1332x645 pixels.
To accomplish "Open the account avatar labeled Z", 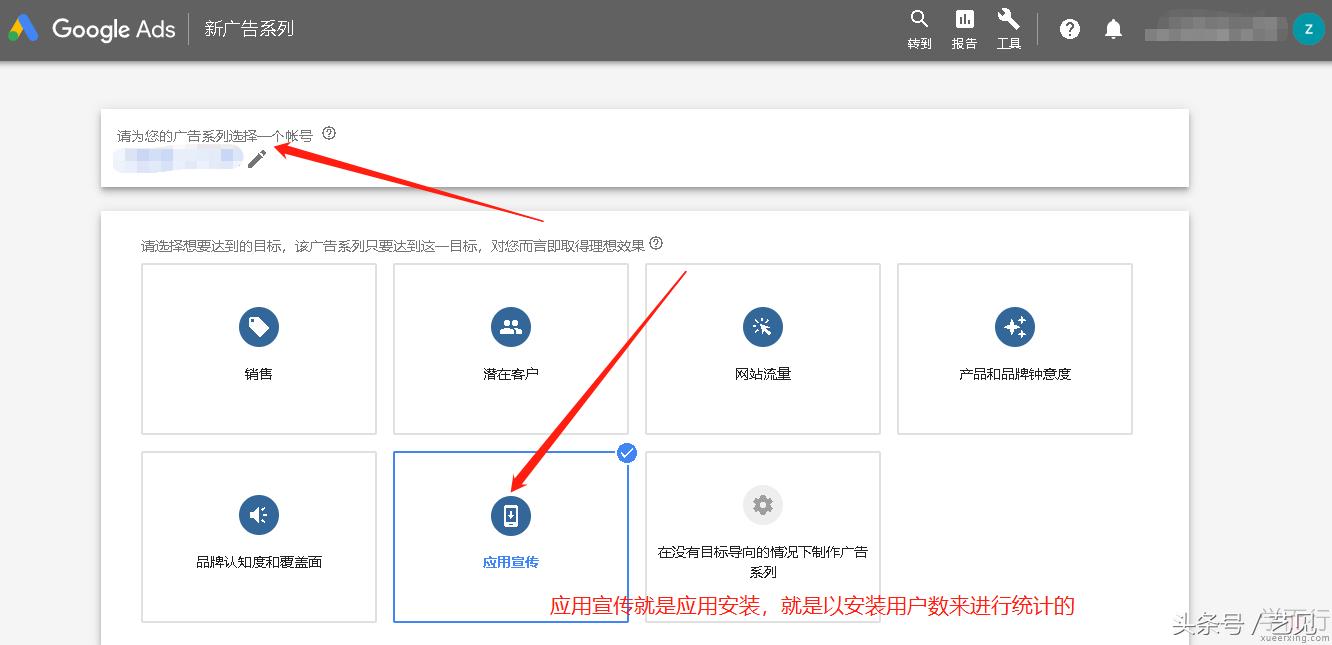I will [1308, 29].
